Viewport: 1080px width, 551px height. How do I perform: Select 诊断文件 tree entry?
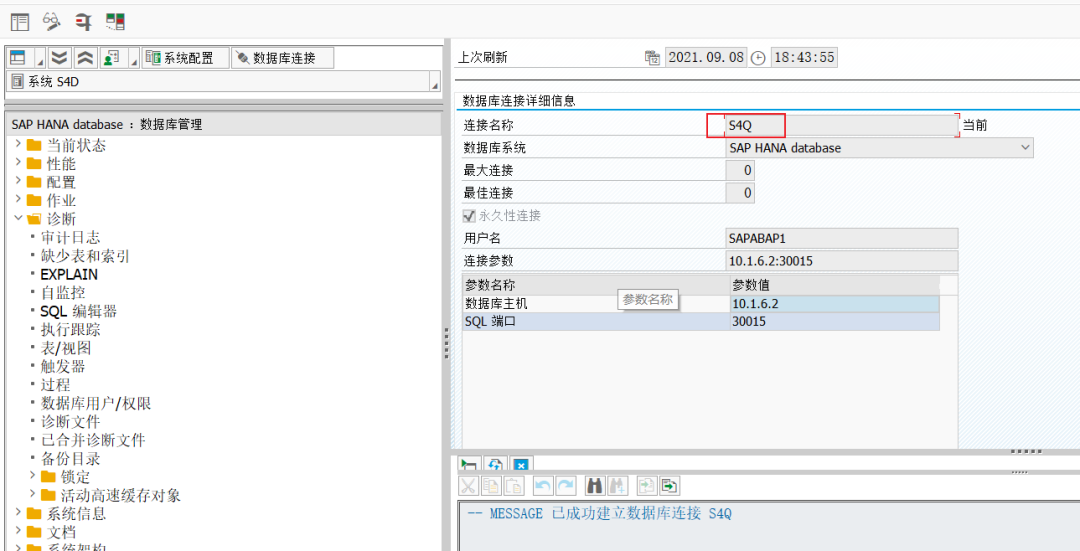point(70,422)
